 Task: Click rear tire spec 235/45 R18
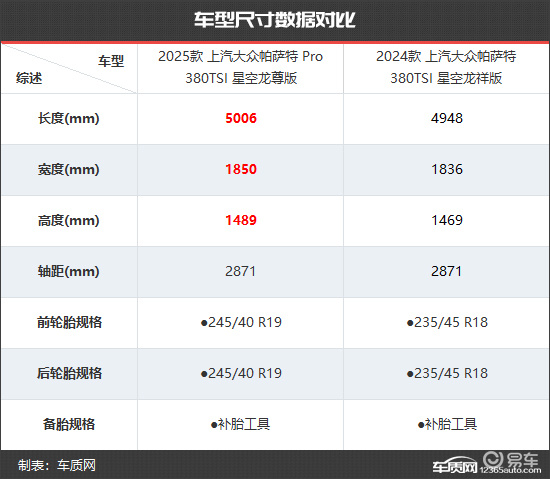(447, 373)
